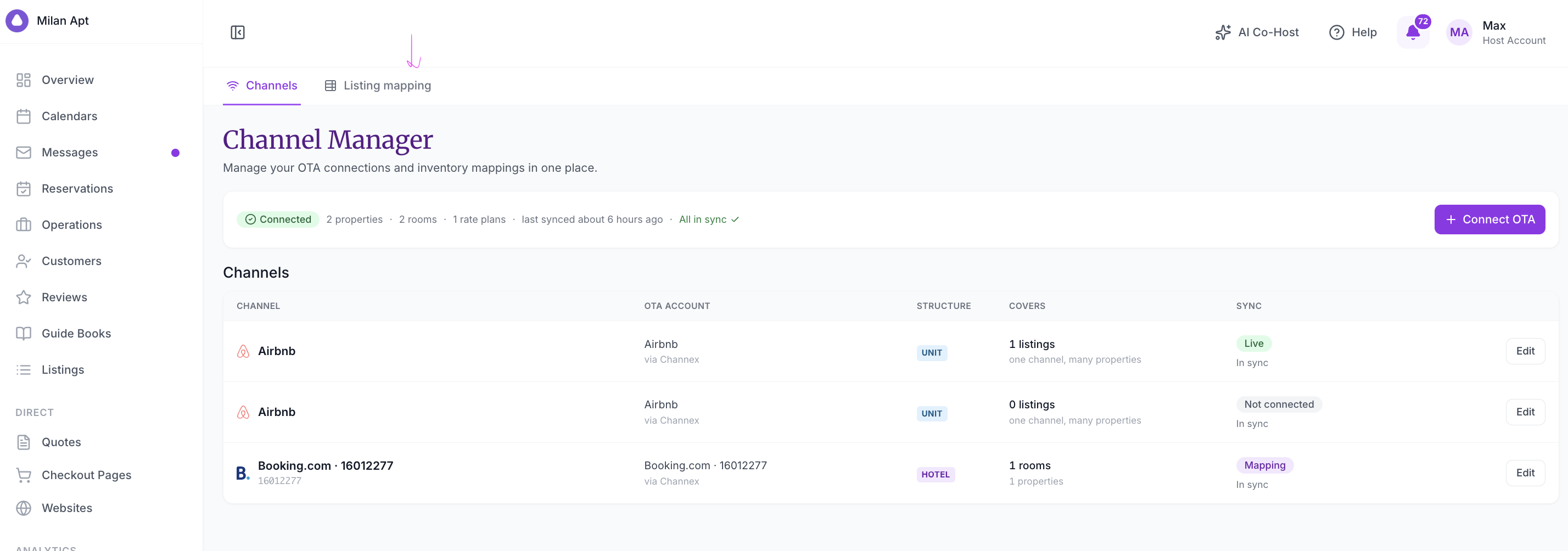The height and width of the screenshot is (551, 1568).
Task: Open AI Co-Host
Action: (1257, 32)
